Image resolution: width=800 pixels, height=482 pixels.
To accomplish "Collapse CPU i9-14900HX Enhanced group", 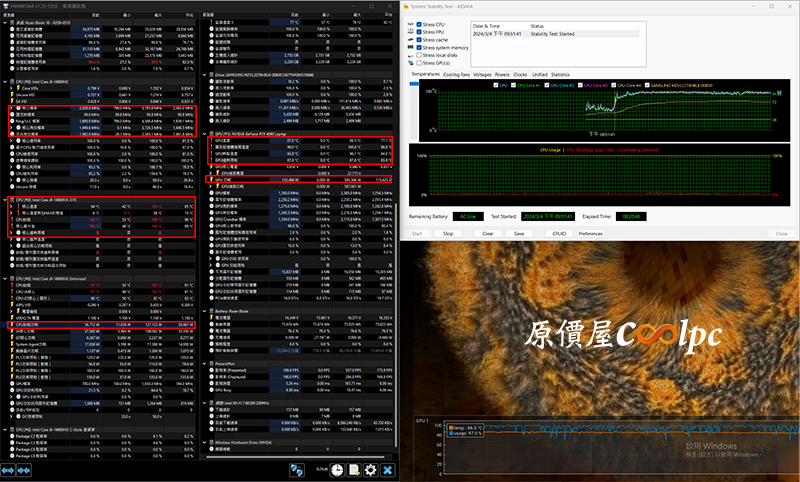I will coord(5,278).
